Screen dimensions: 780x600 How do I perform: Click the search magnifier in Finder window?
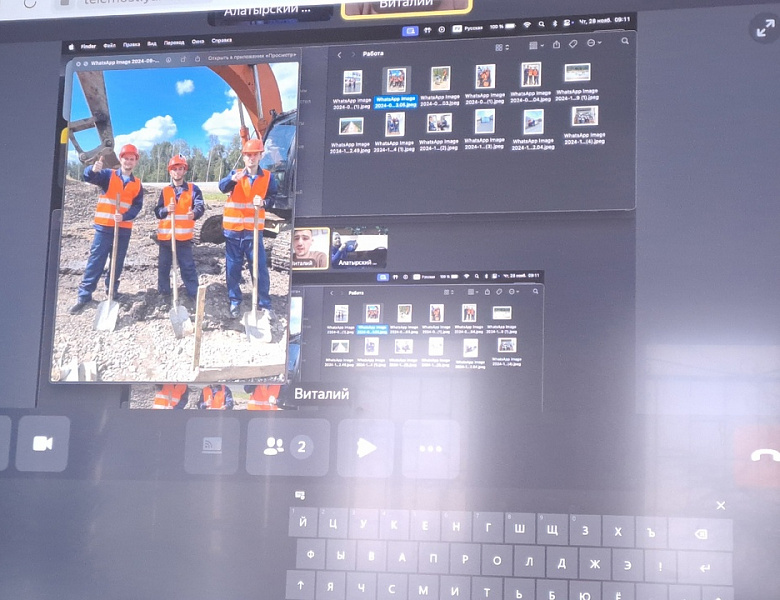point(625,42)
